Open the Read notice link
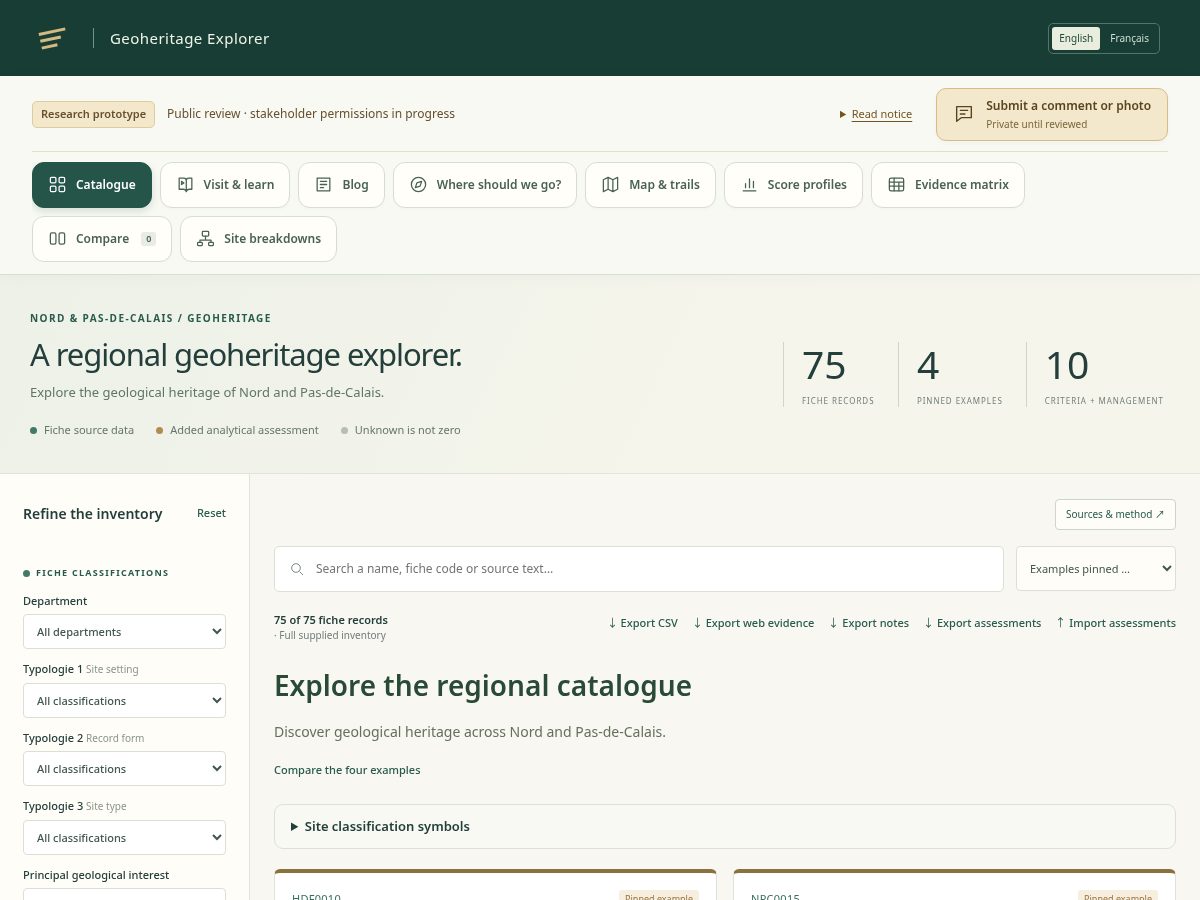Viewport: 1200px width, 900px height. coord(882,115)
